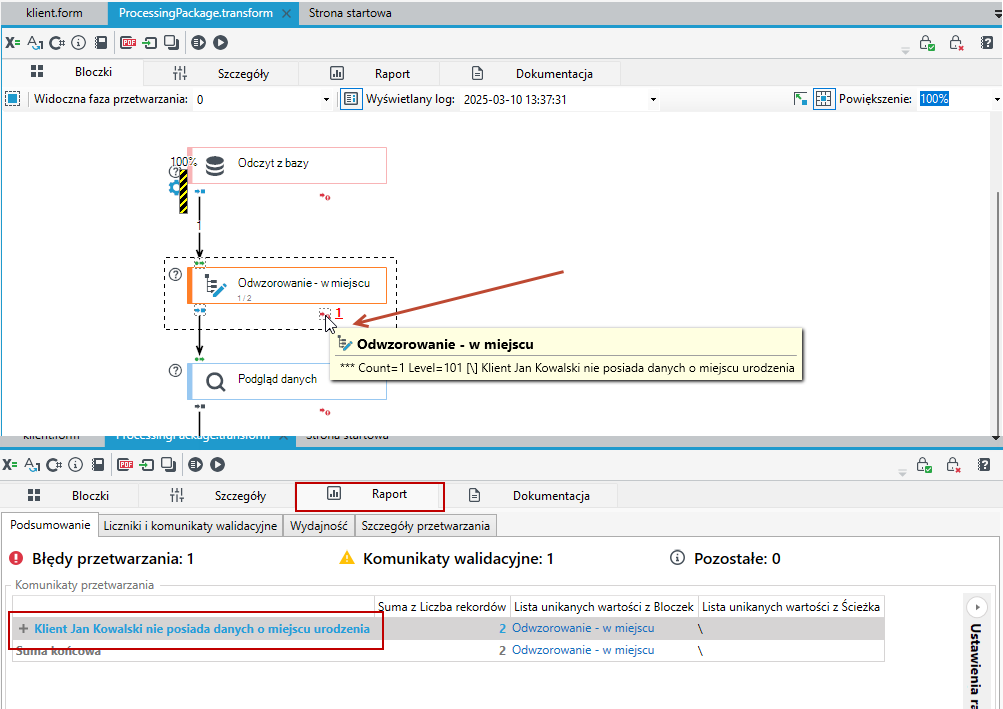Viewport: 1003px width, 709px height.
Task: Open the Powiększenie zoom dropdown arrow
Action: 997,100
